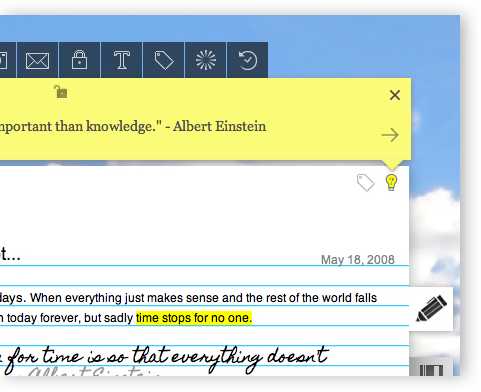The image size is (481, 392).
Task: Open the text font (T) tool
Action: click(122, 60)
